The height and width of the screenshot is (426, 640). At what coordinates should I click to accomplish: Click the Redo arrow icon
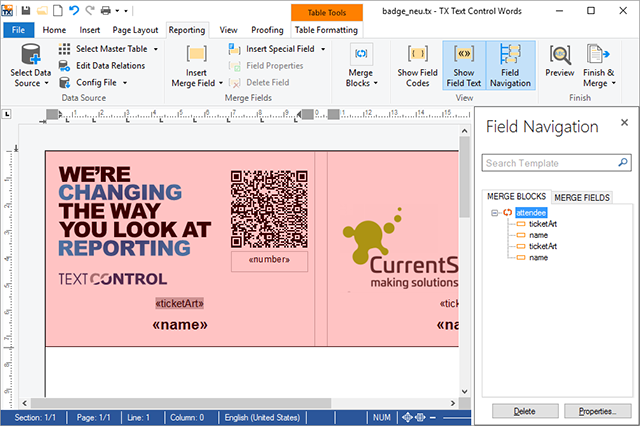(90, 10)
